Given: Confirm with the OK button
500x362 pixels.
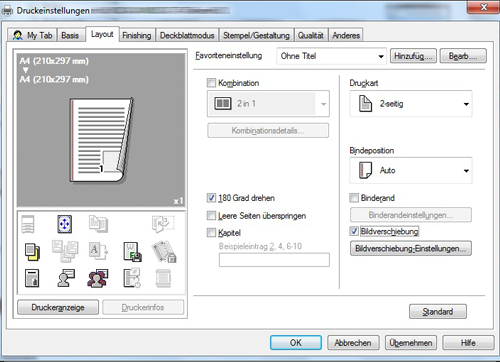Looking at the screenshot, I should [296, 343].
